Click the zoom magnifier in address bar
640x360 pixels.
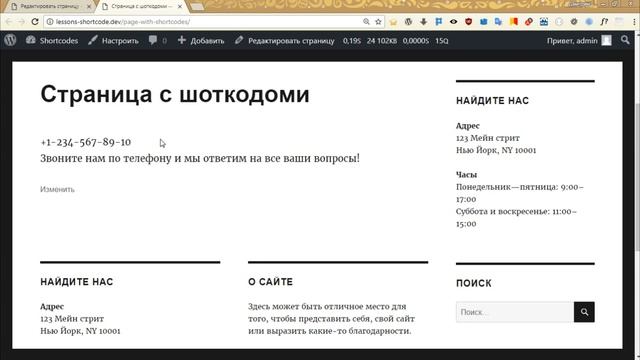coord(366,22)
